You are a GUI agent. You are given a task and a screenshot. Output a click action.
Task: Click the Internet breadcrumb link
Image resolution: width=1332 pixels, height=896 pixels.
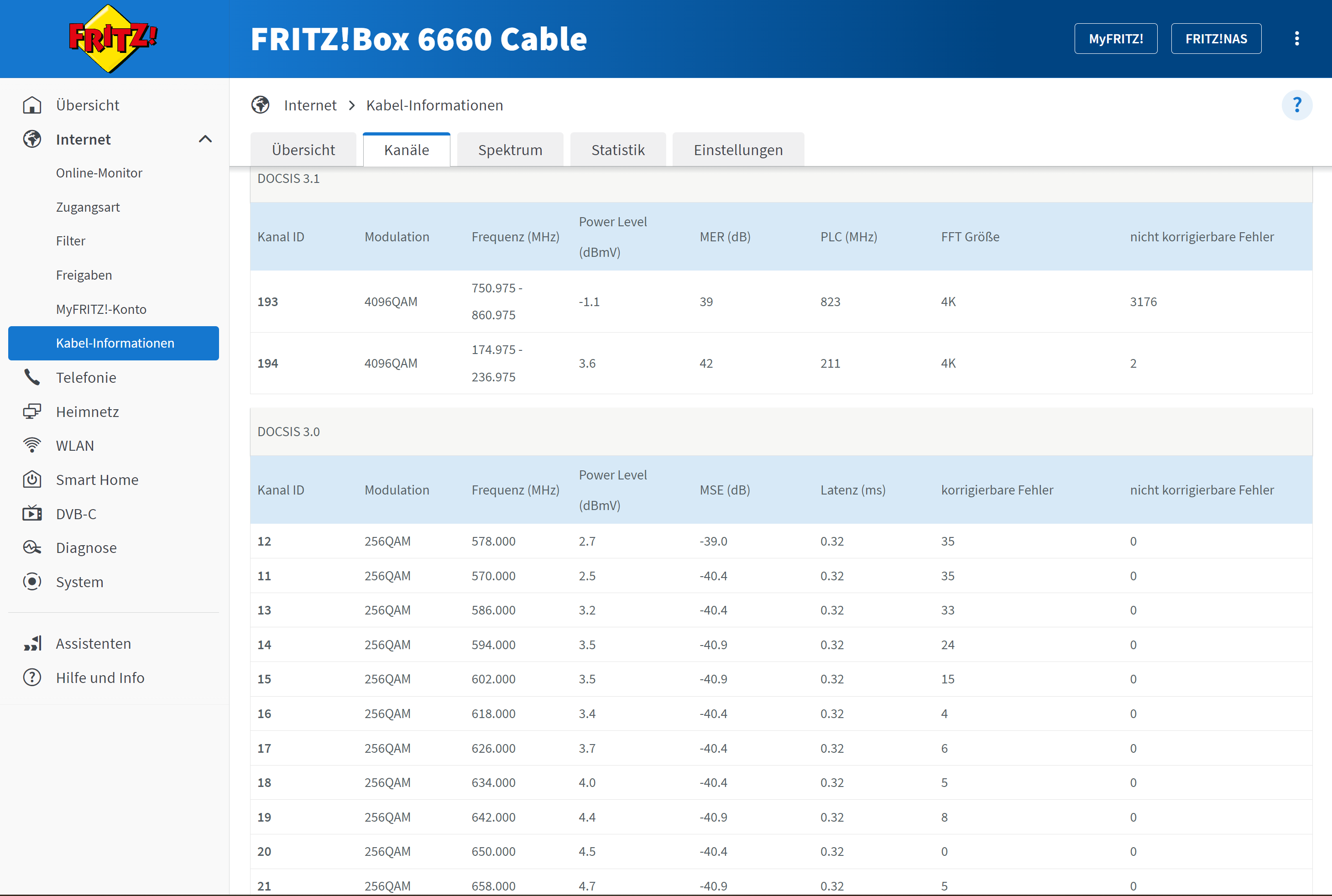(310, 105)
